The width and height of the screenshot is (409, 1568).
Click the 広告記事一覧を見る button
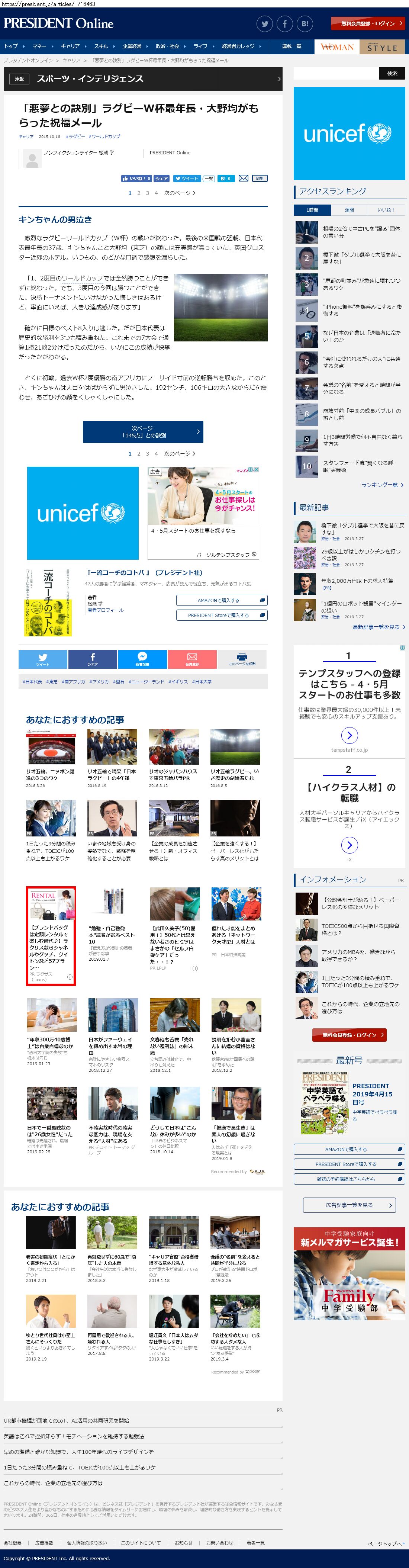350,1205
